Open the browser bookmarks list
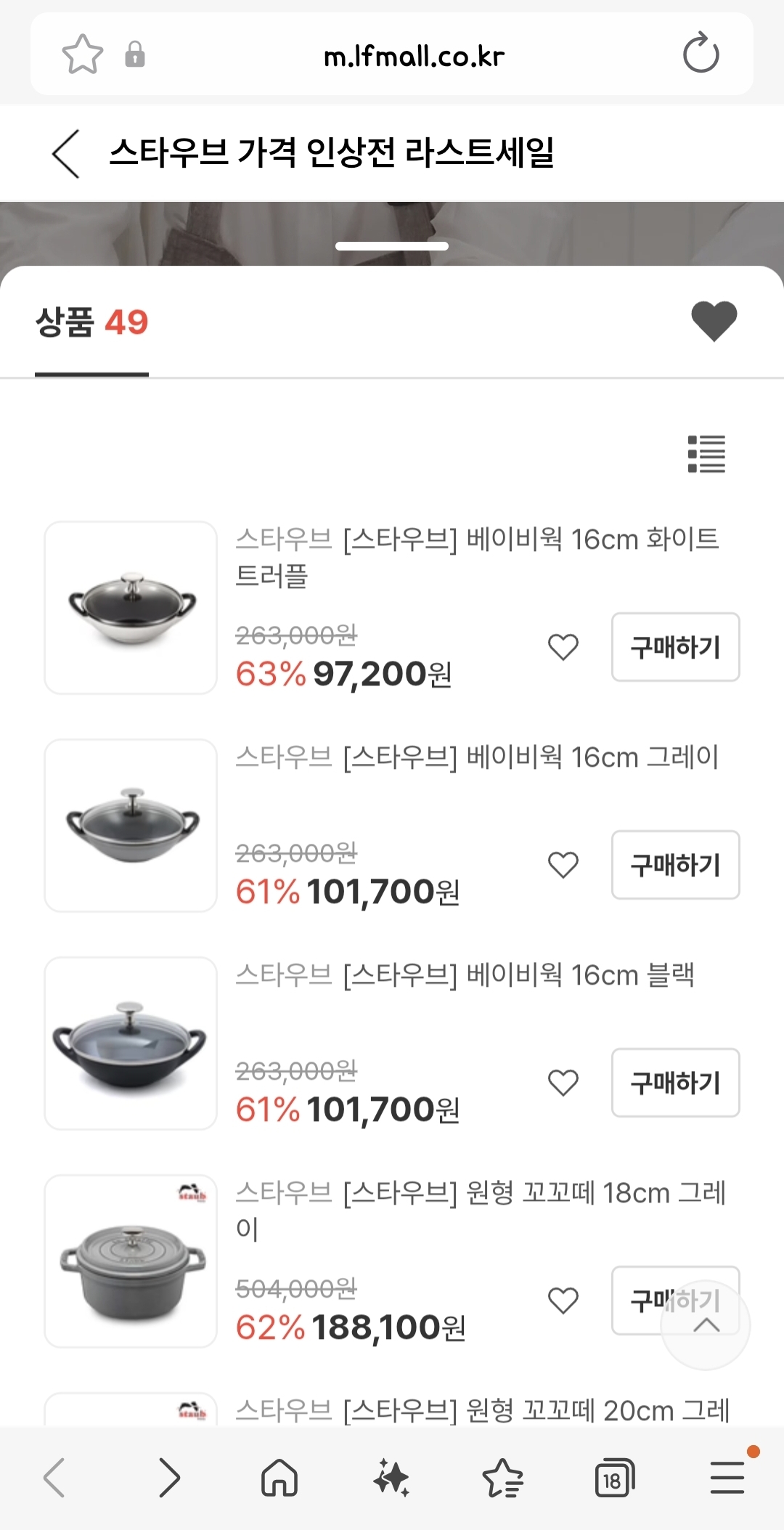Image resolution: width=784 pixels, height=1530 pixels. pyautogui.click(x=502, y=1478)
